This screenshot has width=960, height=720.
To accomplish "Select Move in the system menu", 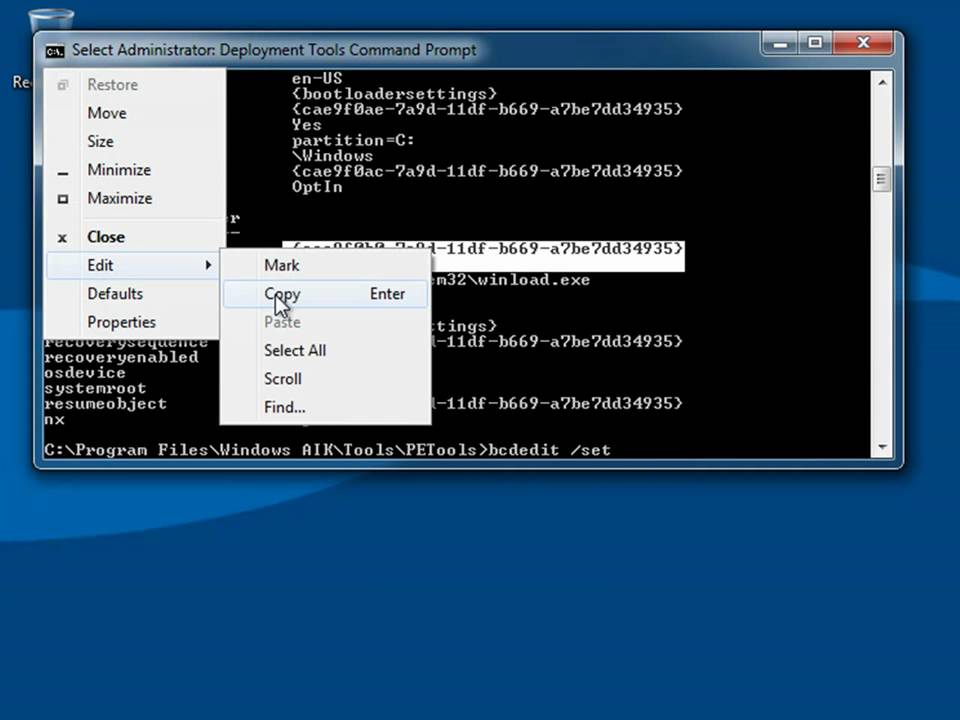I will point(135,113).
